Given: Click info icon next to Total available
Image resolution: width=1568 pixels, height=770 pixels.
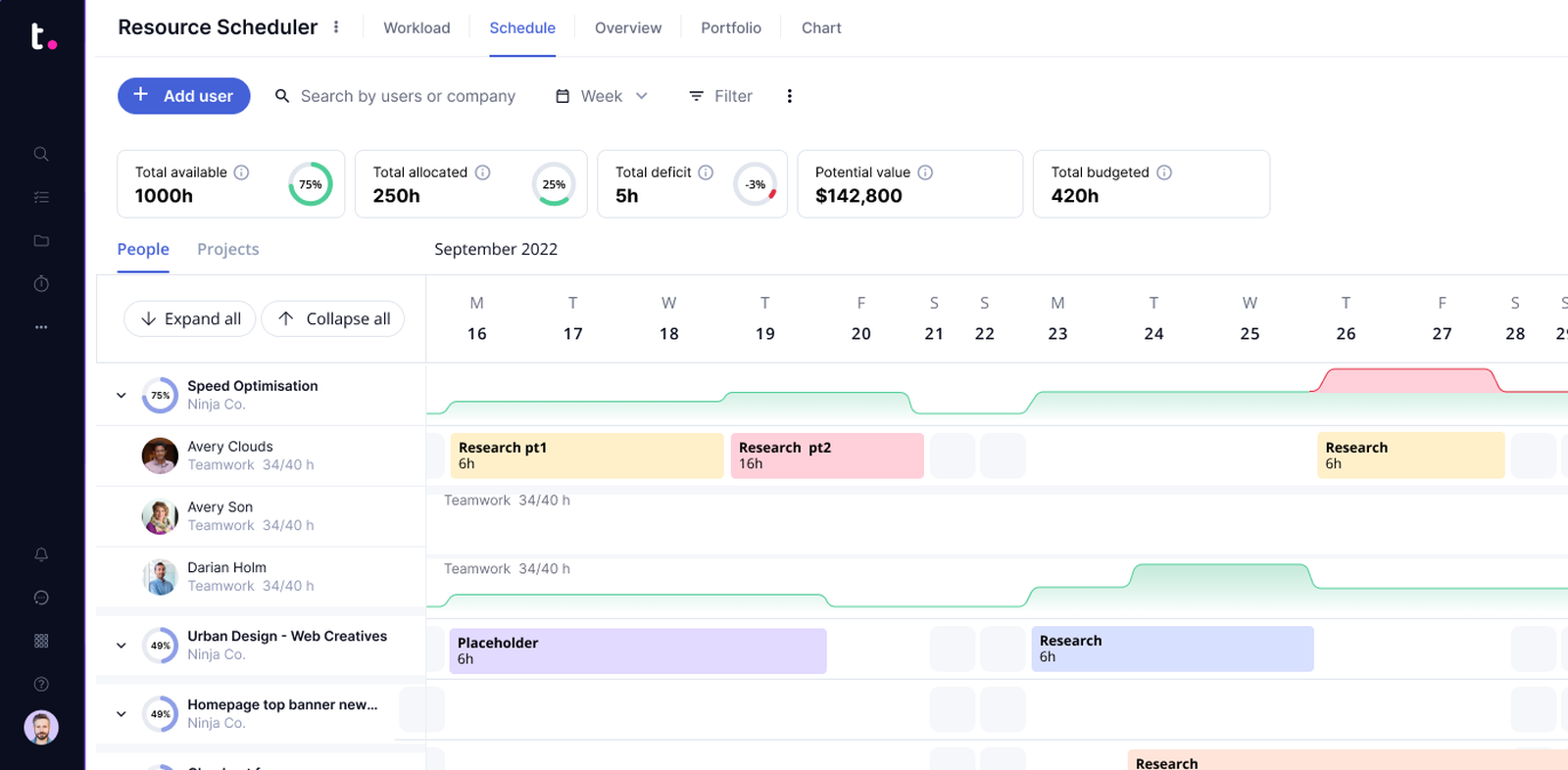Looking at the screenshot, I should pyautogui.click(x=241, y=172).
